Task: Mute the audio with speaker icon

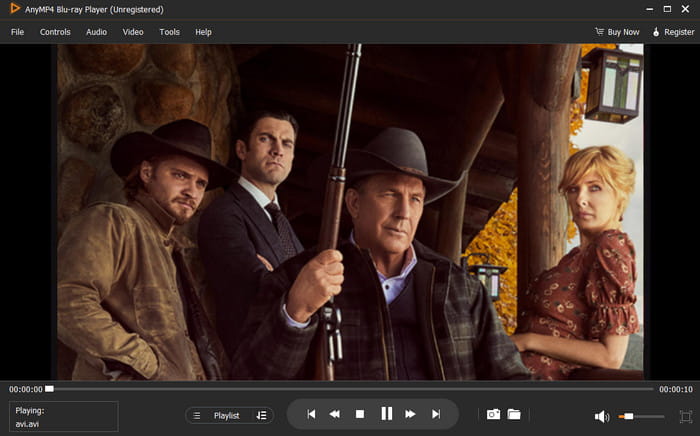Action: point(602,416)
